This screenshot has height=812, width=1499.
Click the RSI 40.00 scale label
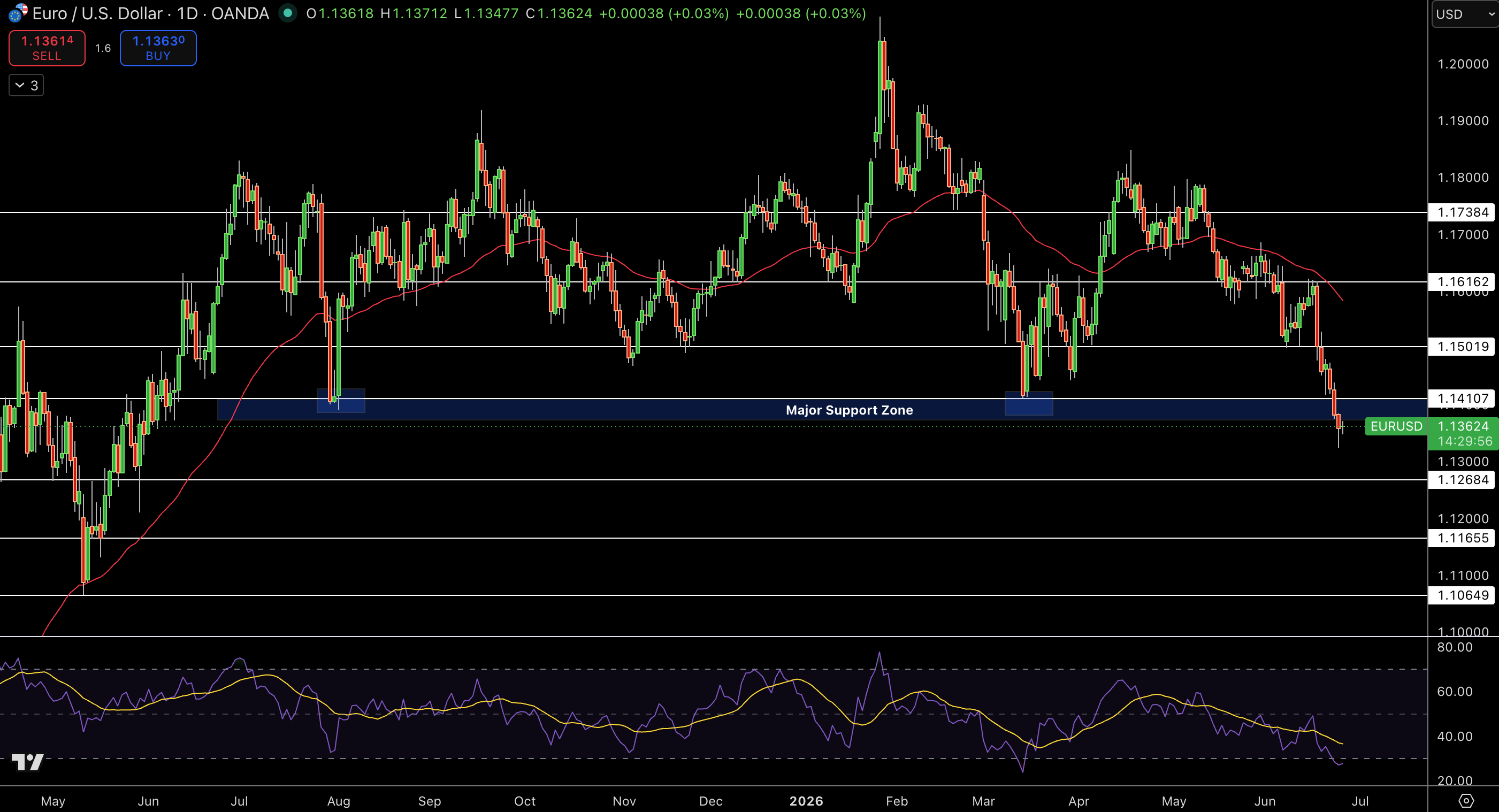(1455, 737)
